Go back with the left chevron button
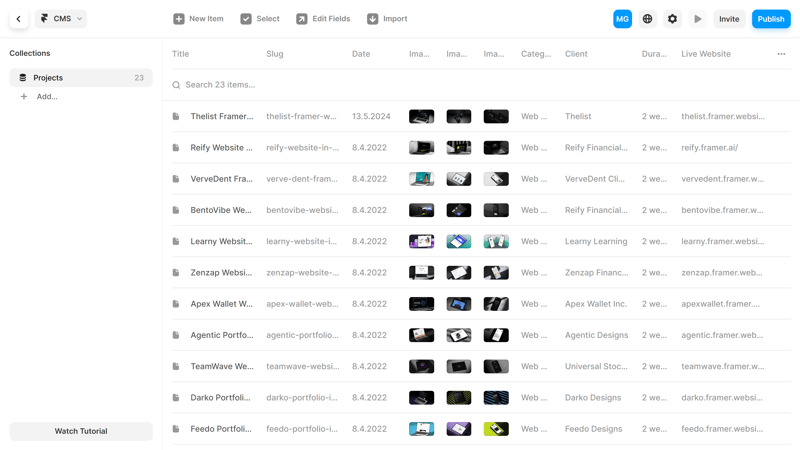This screenshot has width=800, height=450. 19,19
